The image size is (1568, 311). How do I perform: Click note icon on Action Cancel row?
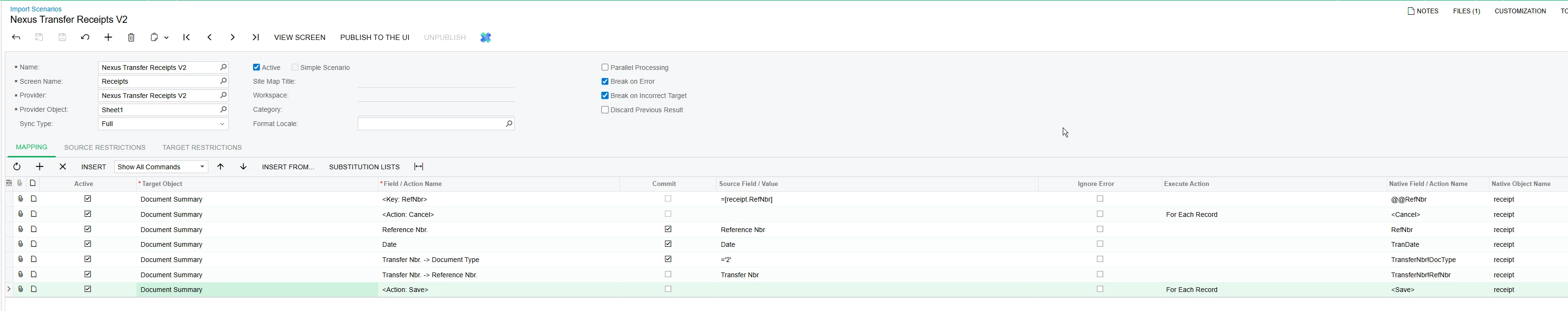coord(34,214)
